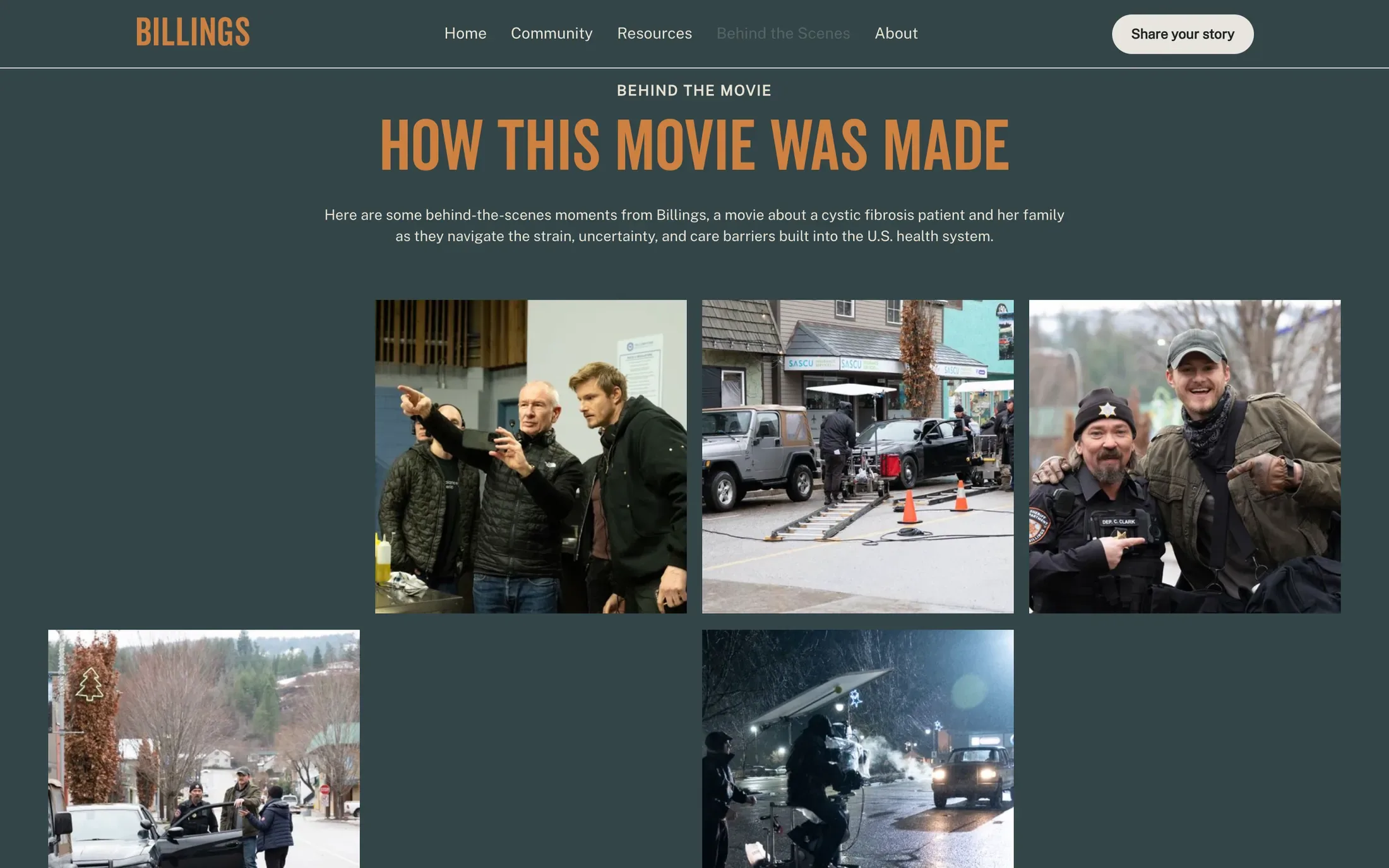Open the Resources nav link

click(x=655, y=33)
